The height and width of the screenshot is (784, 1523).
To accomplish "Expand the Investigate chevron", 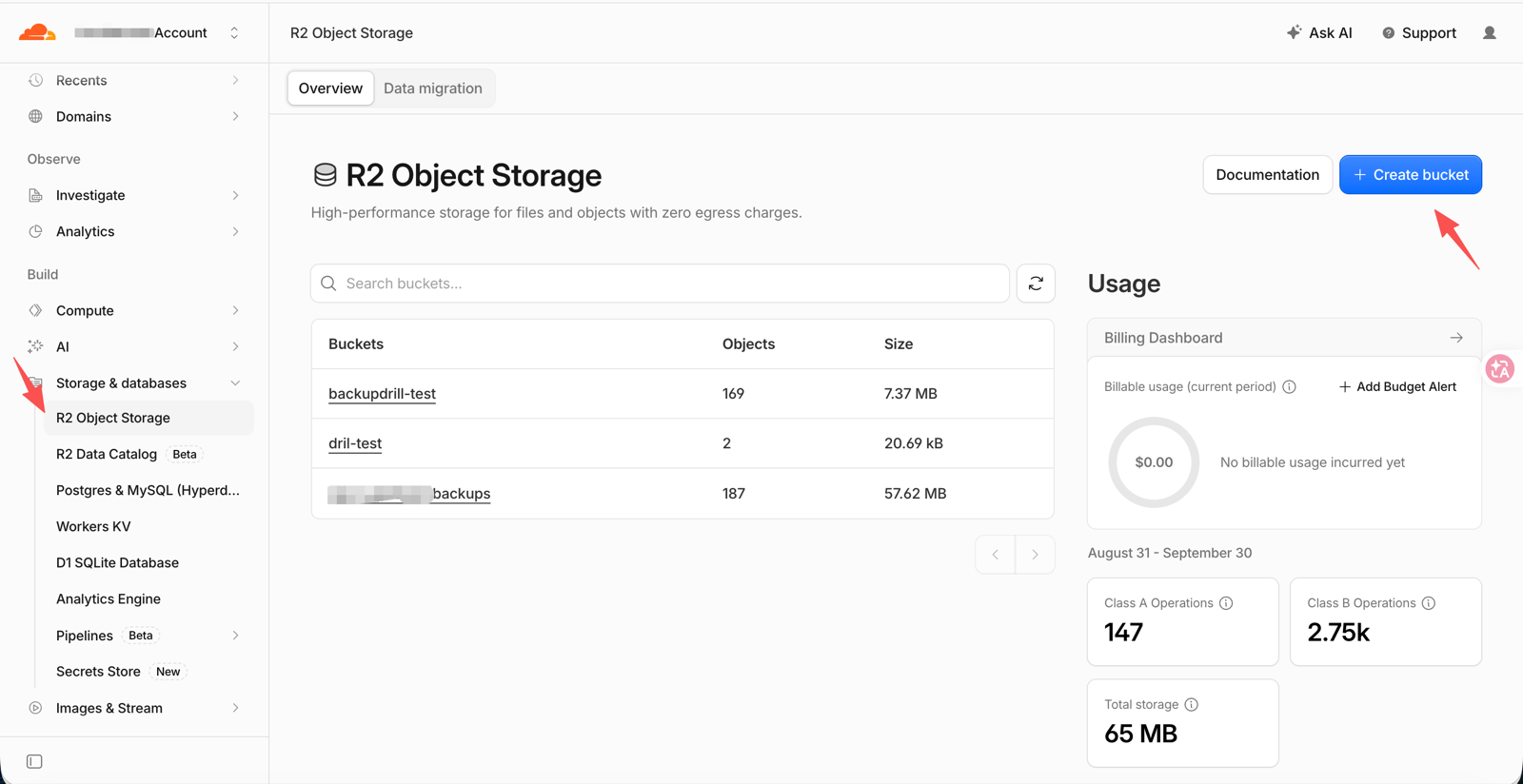I will 235,195.
